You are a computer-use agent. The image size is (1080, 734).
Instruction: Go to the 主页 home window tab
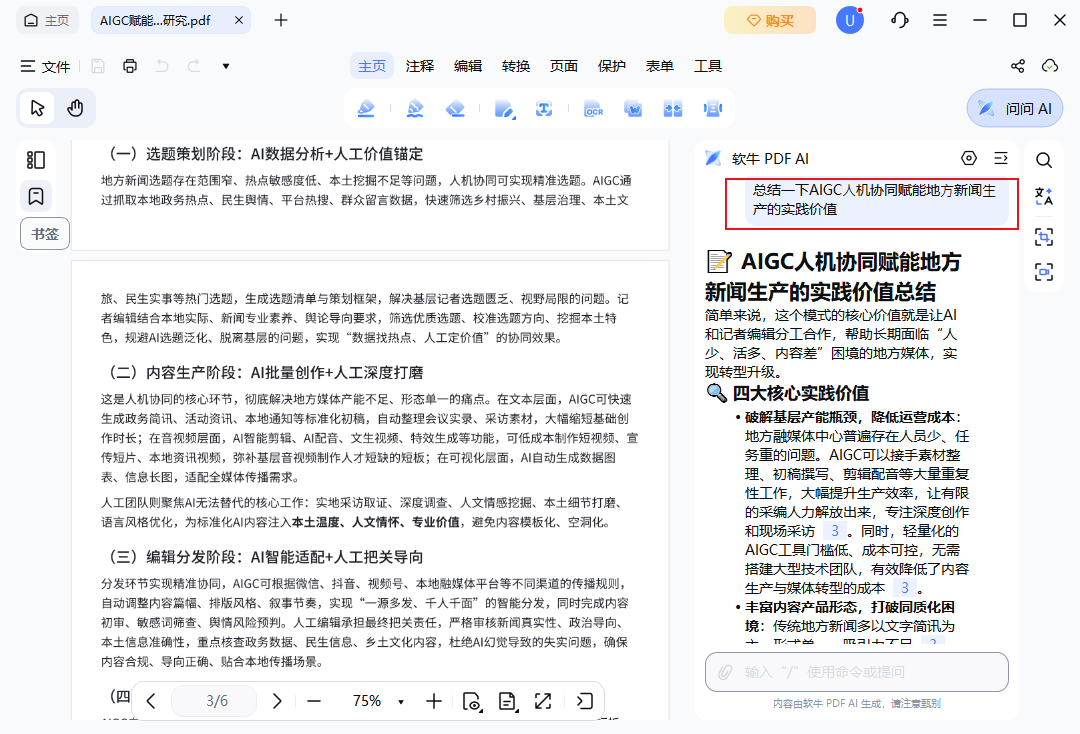(x=47, y=20)
